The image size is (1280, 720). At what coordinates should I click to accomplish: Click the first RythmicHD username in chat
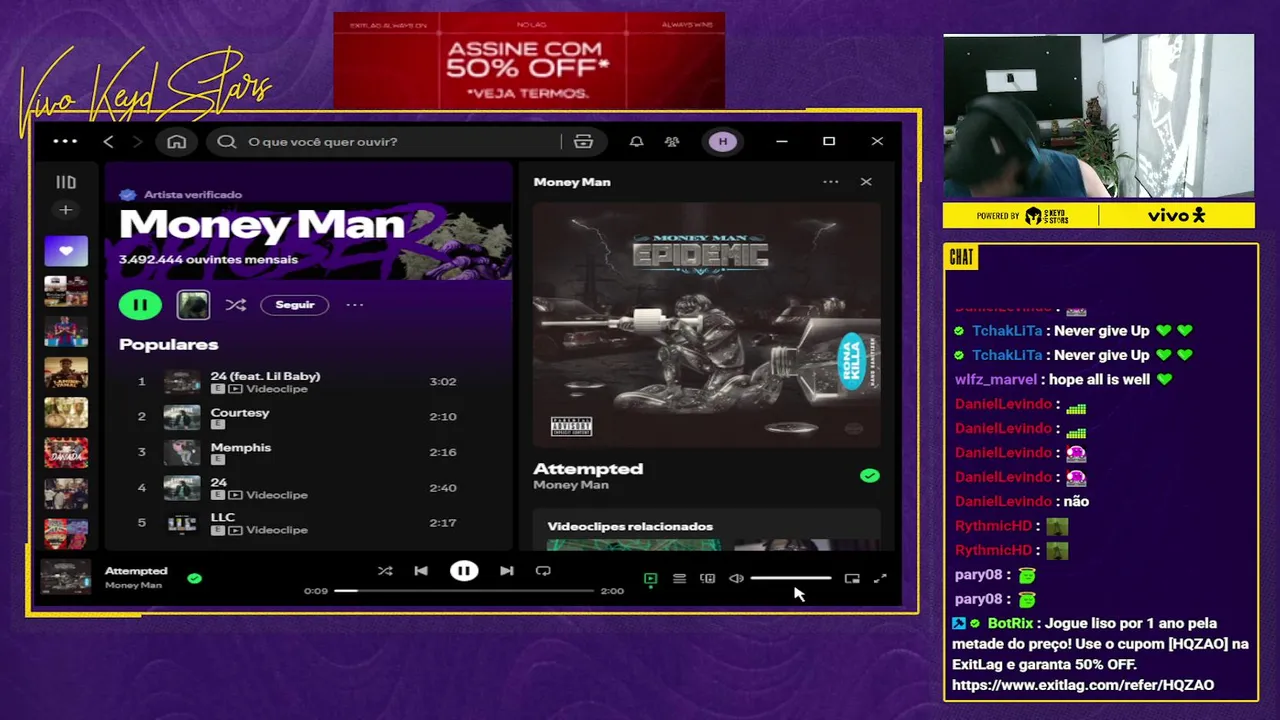coord(993,526)
